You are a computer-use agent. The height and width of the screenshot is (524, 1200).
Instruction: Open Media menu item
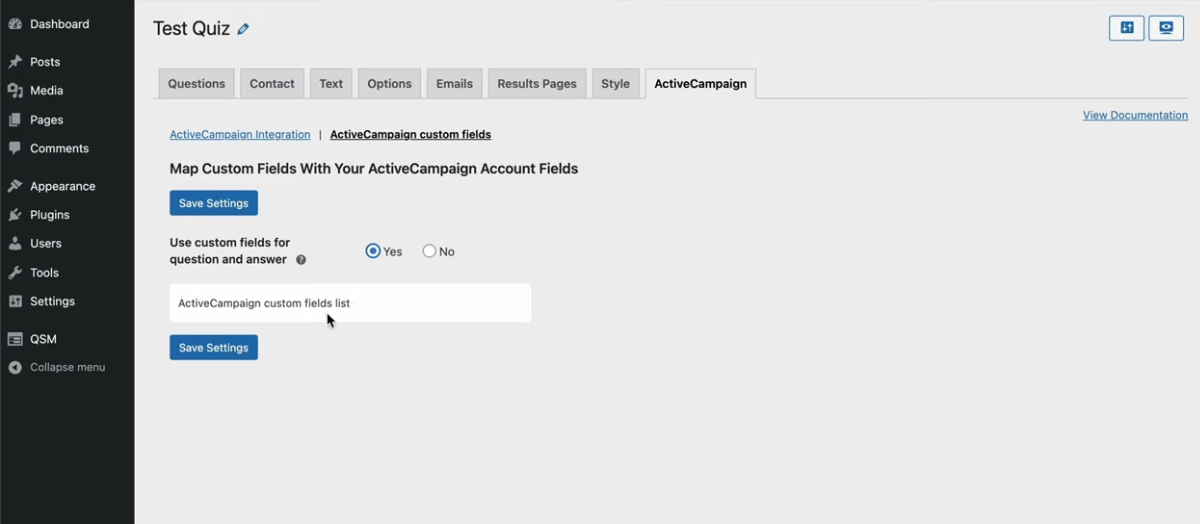[46, 91]
